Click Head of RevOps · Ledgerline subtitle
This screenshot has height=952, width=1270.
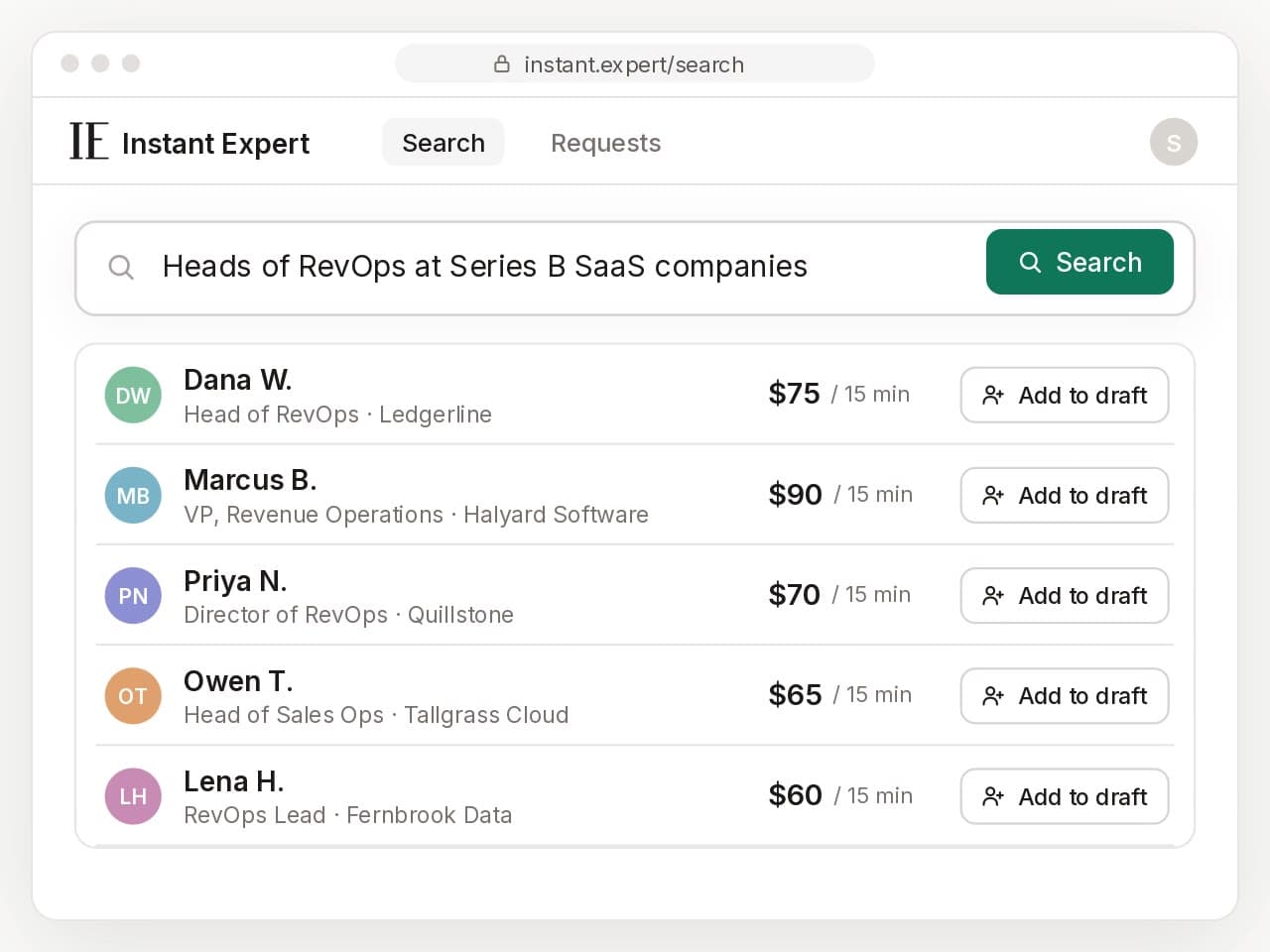(x=337, y=415)
